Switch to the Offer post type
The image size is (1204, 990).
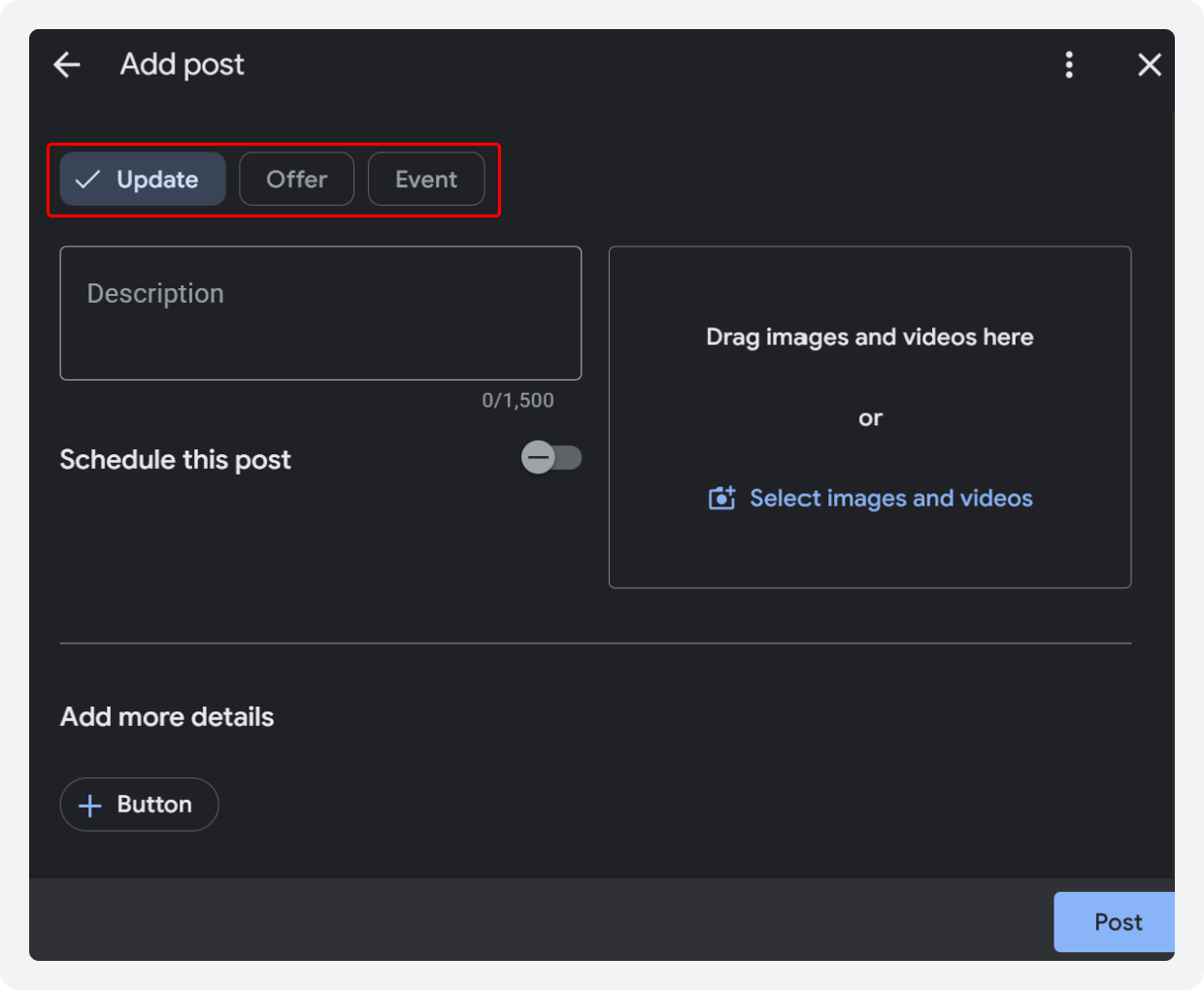pyautogui.click(x=297, y=180)
